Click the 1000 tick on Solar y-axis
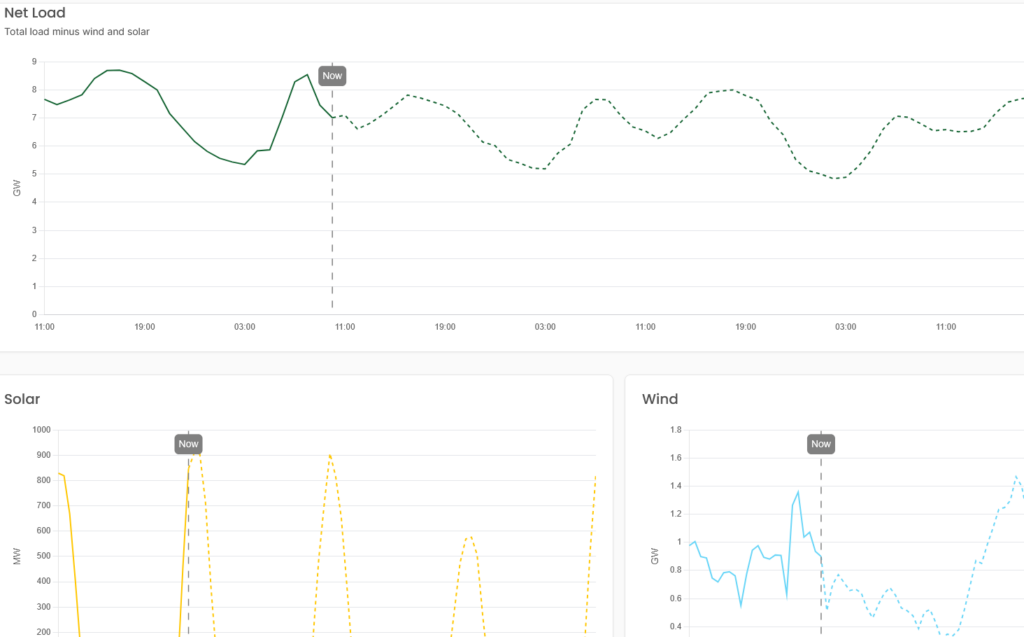 [x=41, y=430]
